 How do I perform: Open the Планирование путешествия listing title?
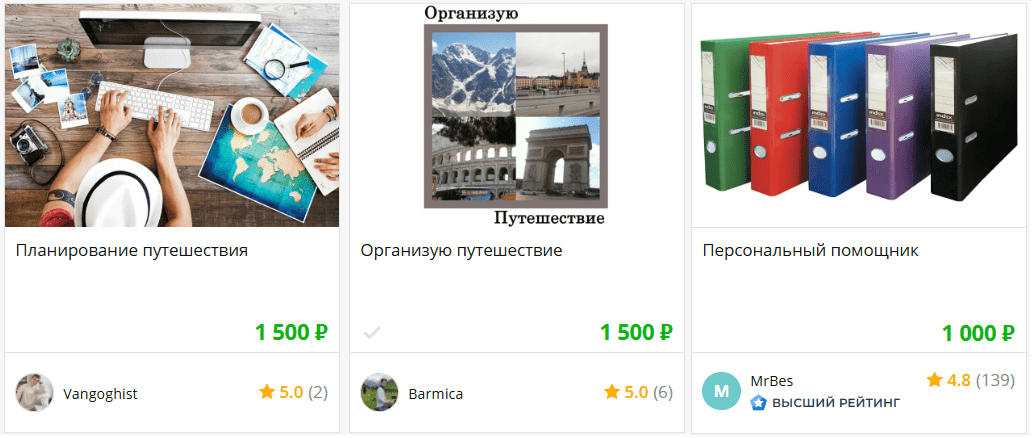[x=132, y=251]
